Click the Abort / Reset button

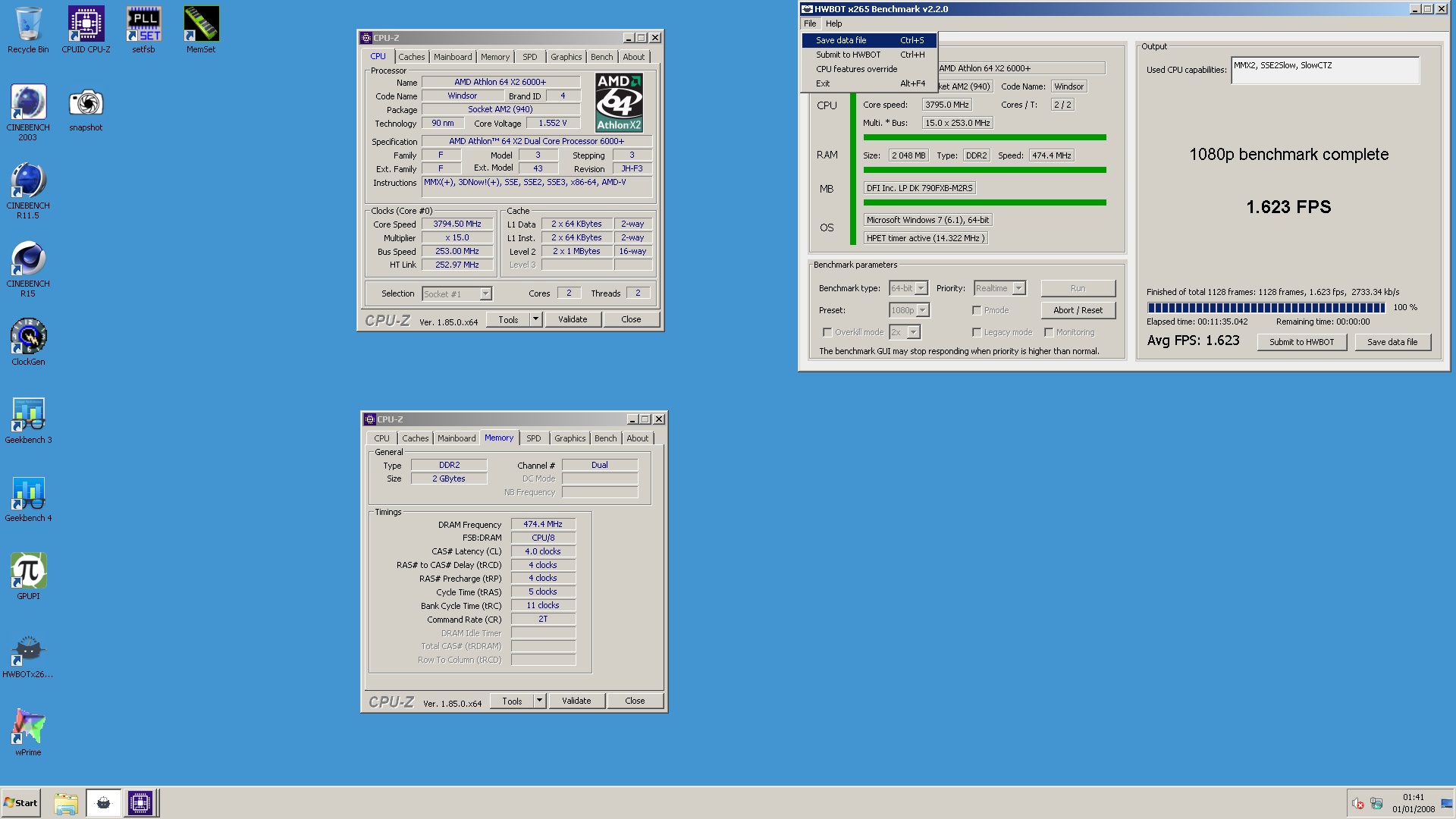point(1078,310)
